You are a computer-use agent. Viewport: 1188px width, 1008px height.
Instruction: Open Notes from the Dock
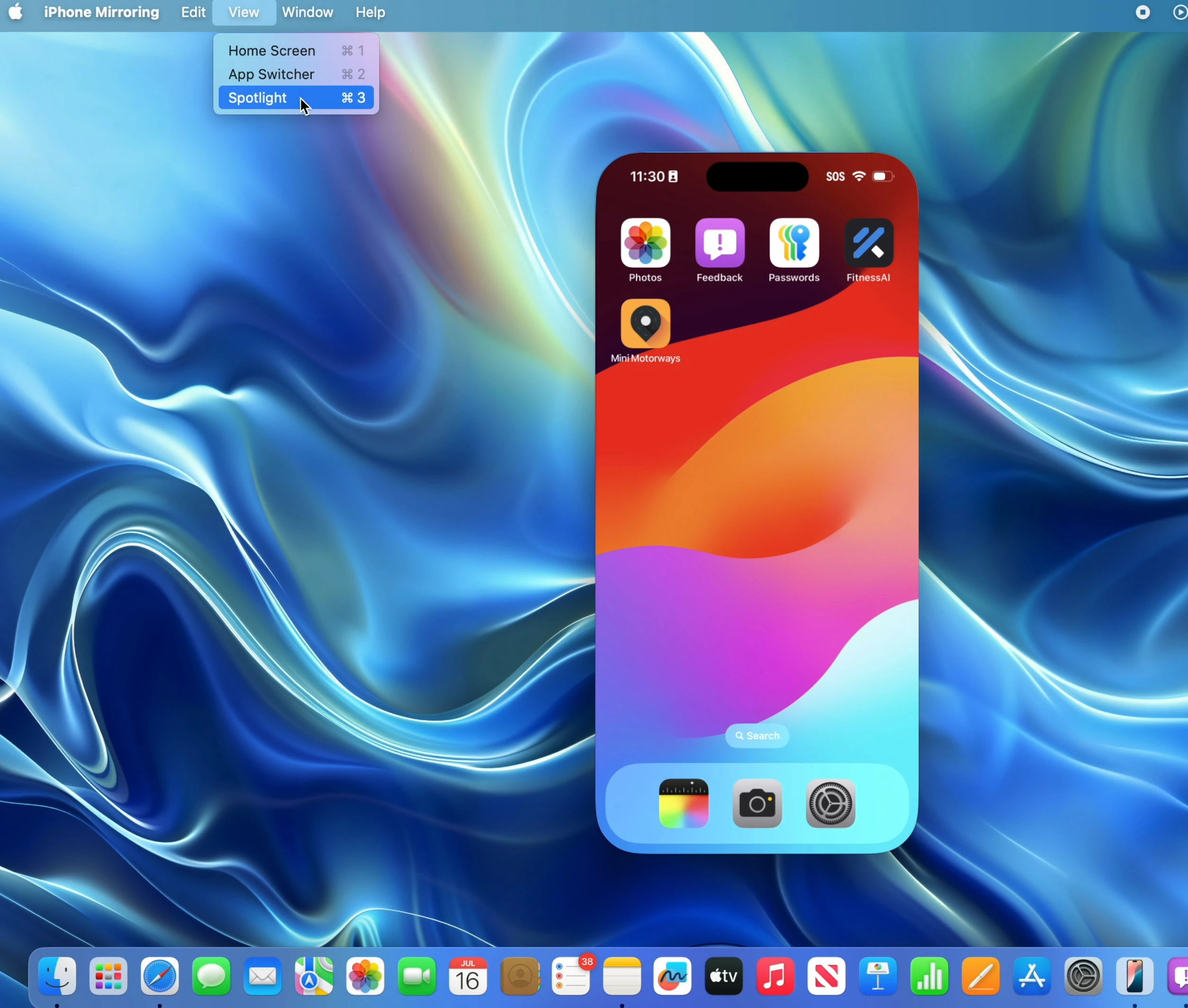coord(622,976)
